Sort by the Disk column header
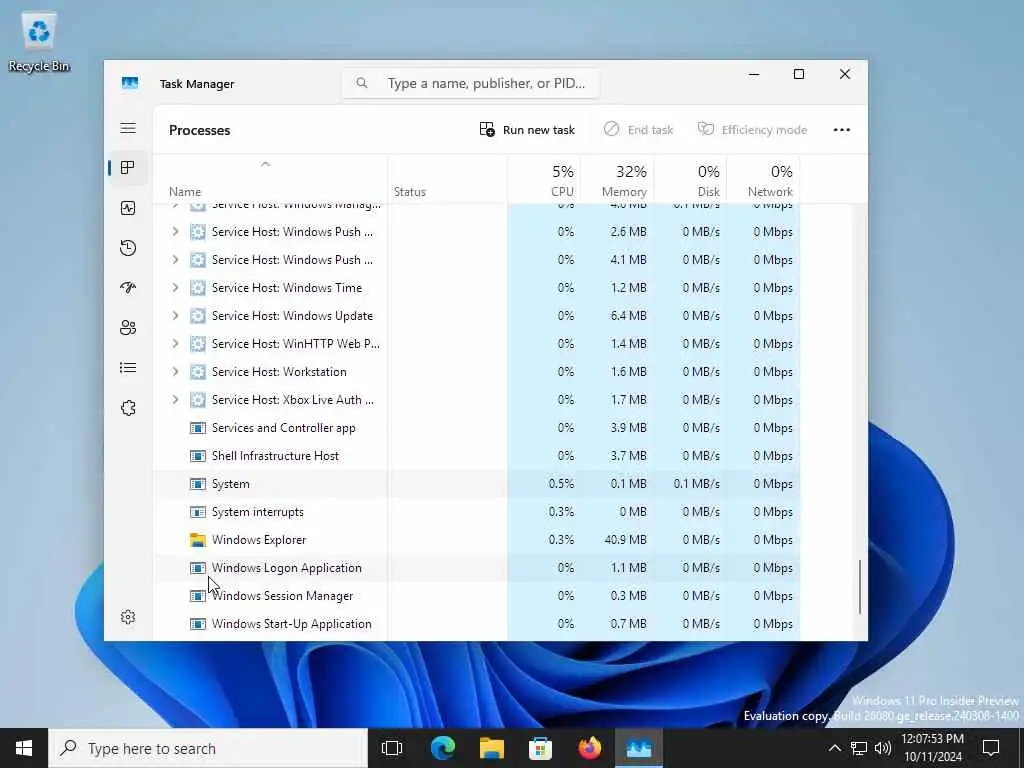 click(x=690, y=179)
